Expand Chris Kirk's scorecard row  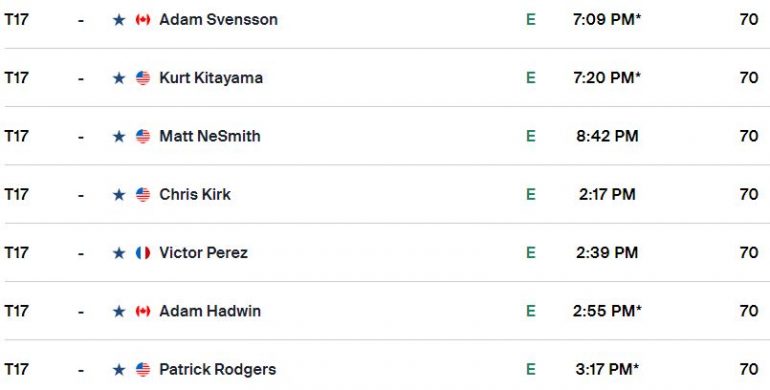385,195
